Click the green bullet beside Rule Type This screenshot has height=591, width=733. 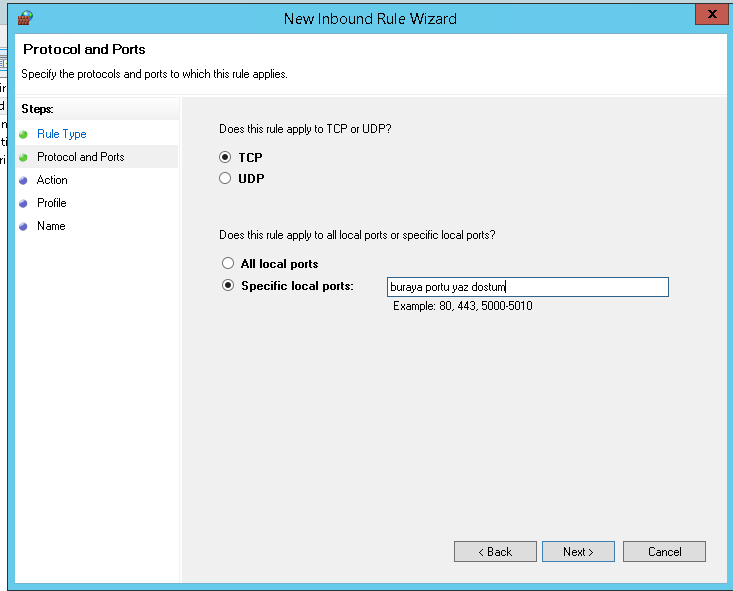[23, 135]
